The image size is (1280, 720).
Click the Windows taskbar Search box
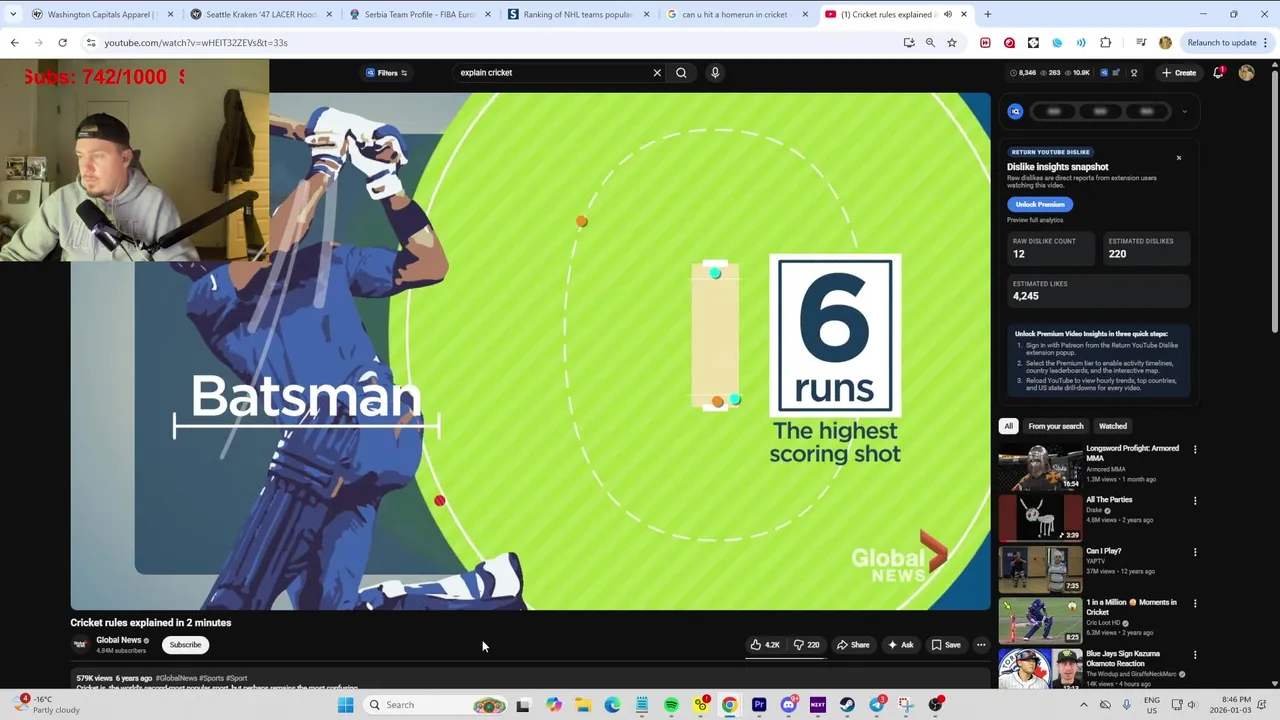[437, 705]
